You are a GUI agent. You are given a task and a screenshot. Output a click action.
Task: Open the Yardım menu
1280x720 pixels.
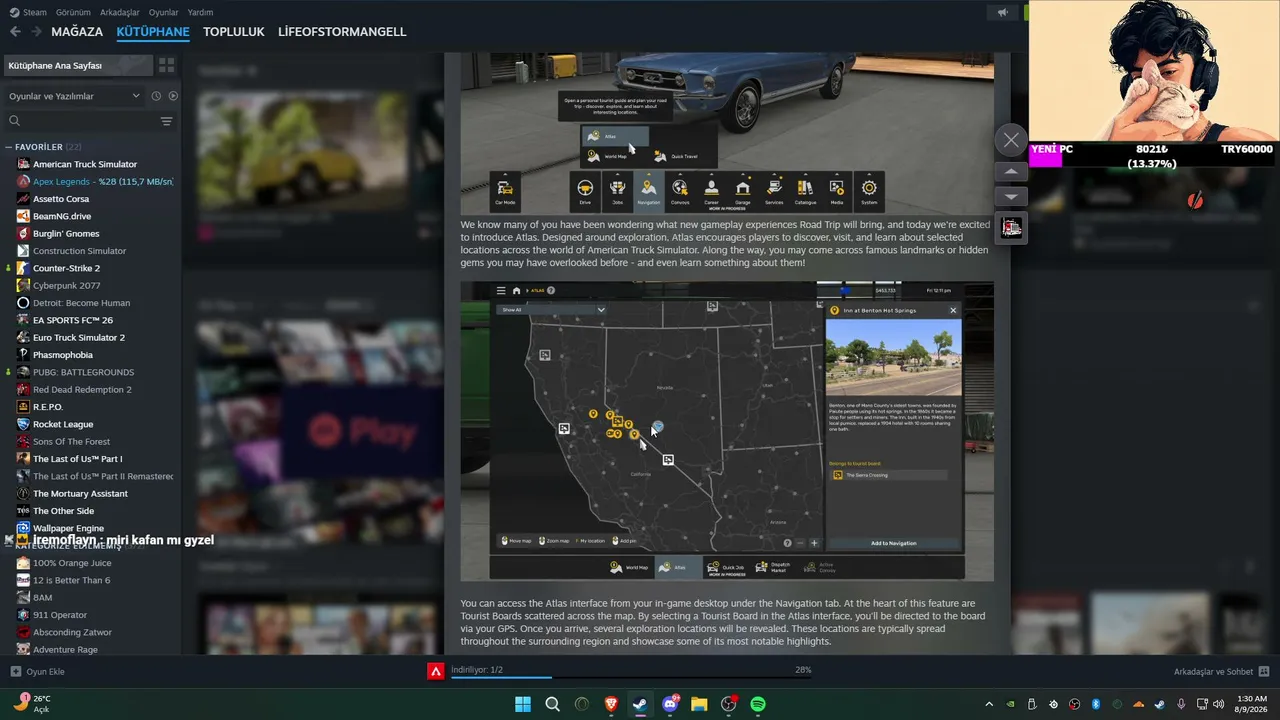pos(200,12)
